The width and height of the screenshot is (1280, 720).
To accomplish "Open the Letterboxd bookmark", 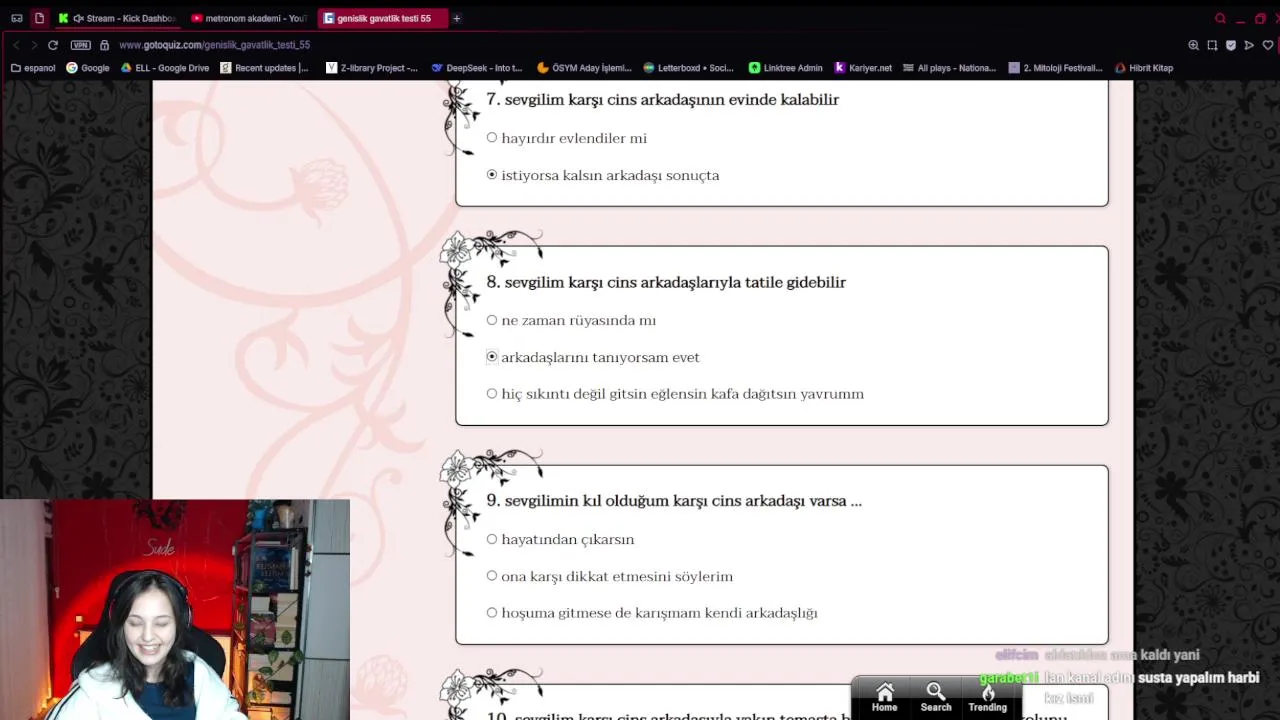I will (688, 68).
